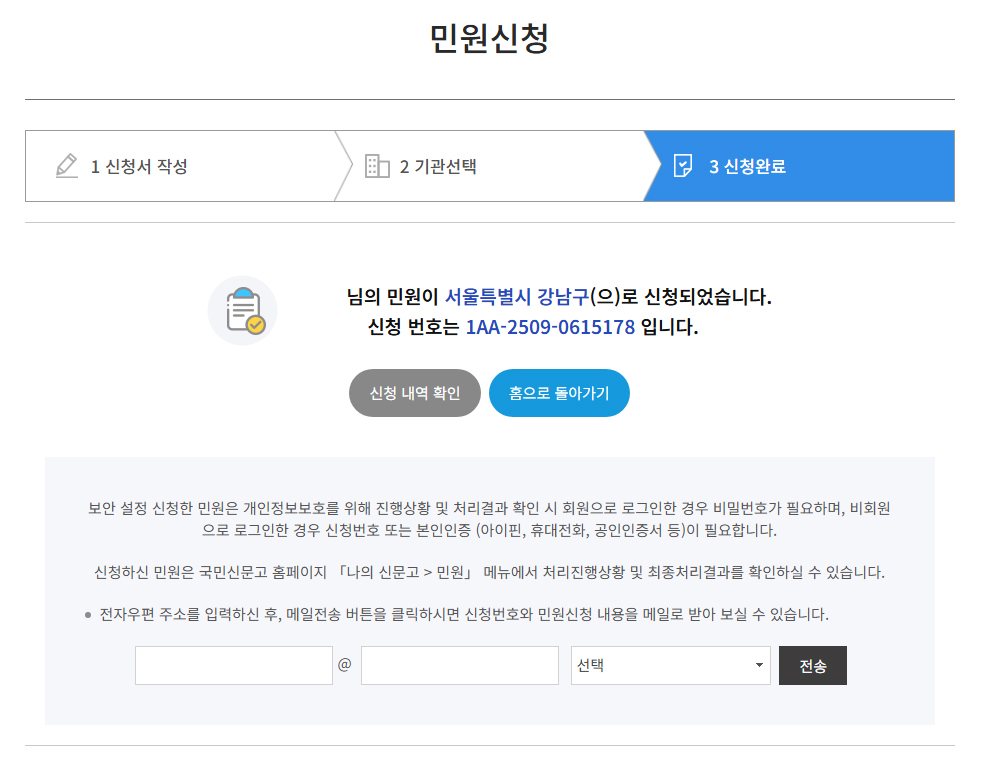This screenshot has width=983, height=760.
Task: Click the 전자우편 주소를 입력하신 후 notice line
Action: click(x=464, y=614)
